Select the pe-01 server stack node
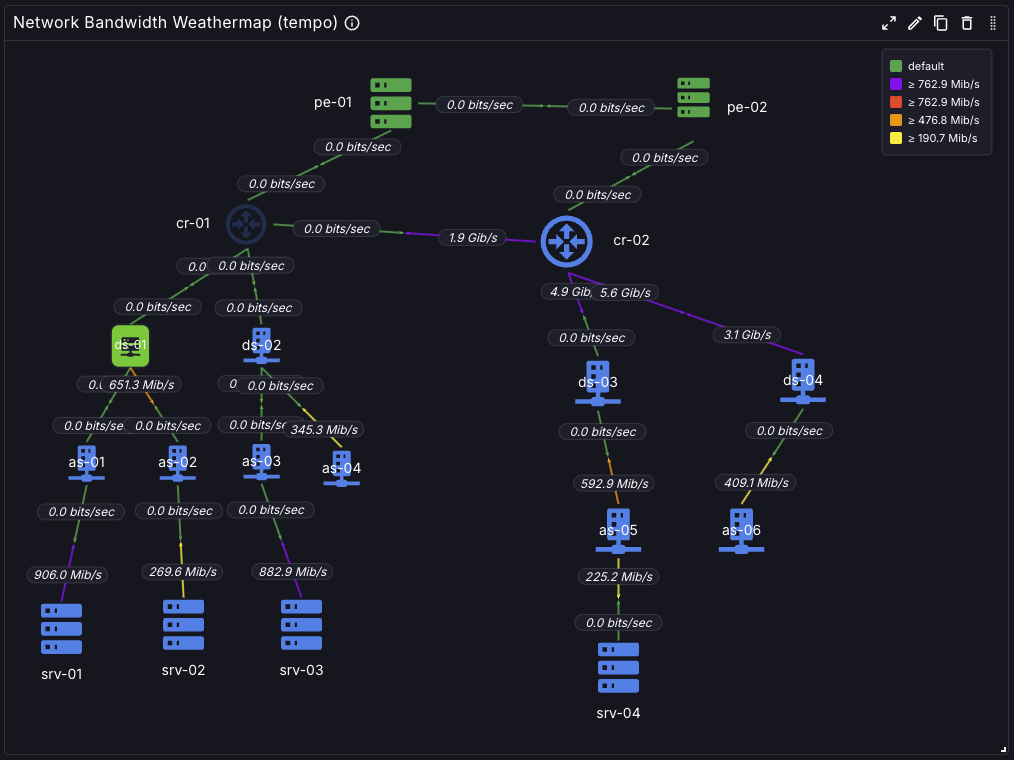The width and height of the screenshot is (1014, 760). (x=391, y=103)
